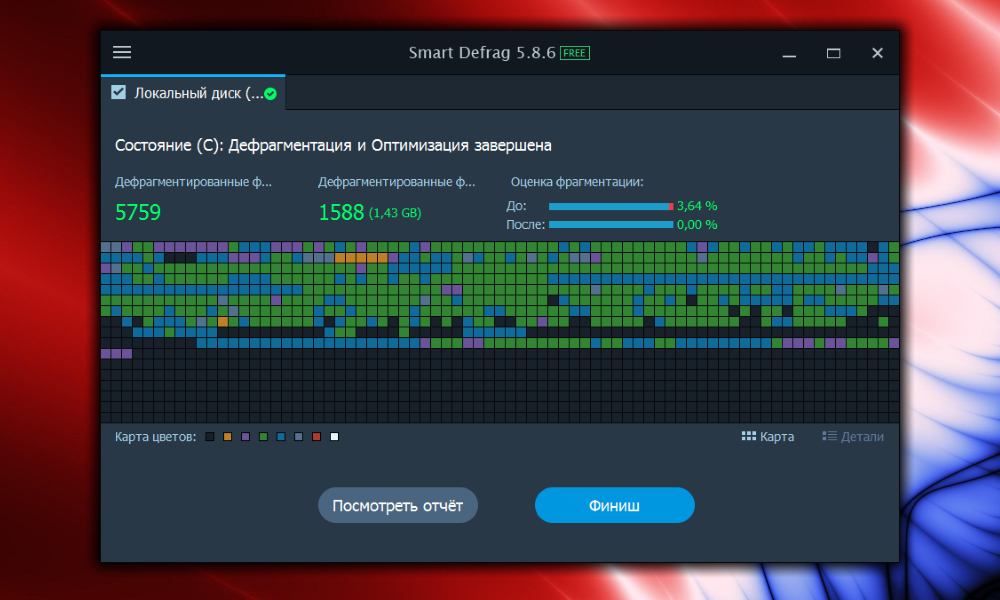
Task: Click the white legend color swatch
Action: (x=334, y=437)
